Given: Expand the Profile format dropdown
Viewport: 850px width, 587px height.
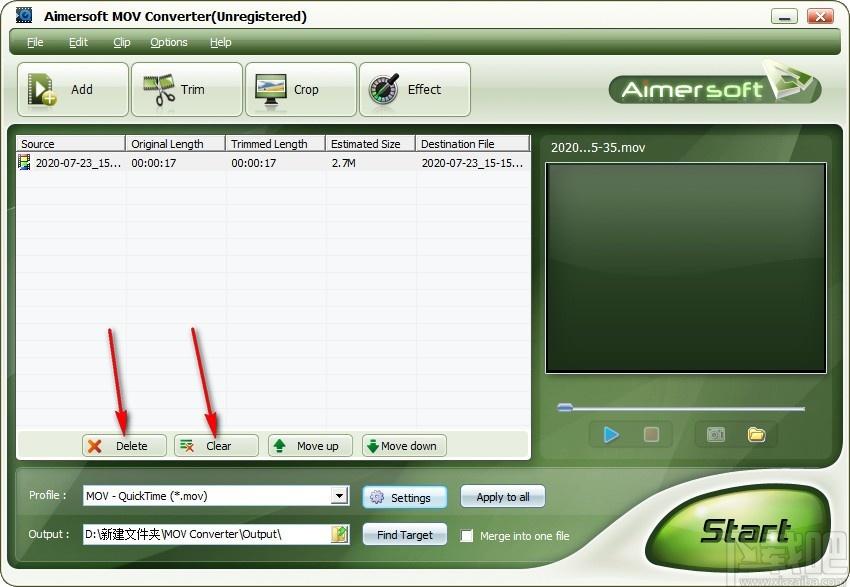Looking at the screenshot, I should tap(339, 495).
